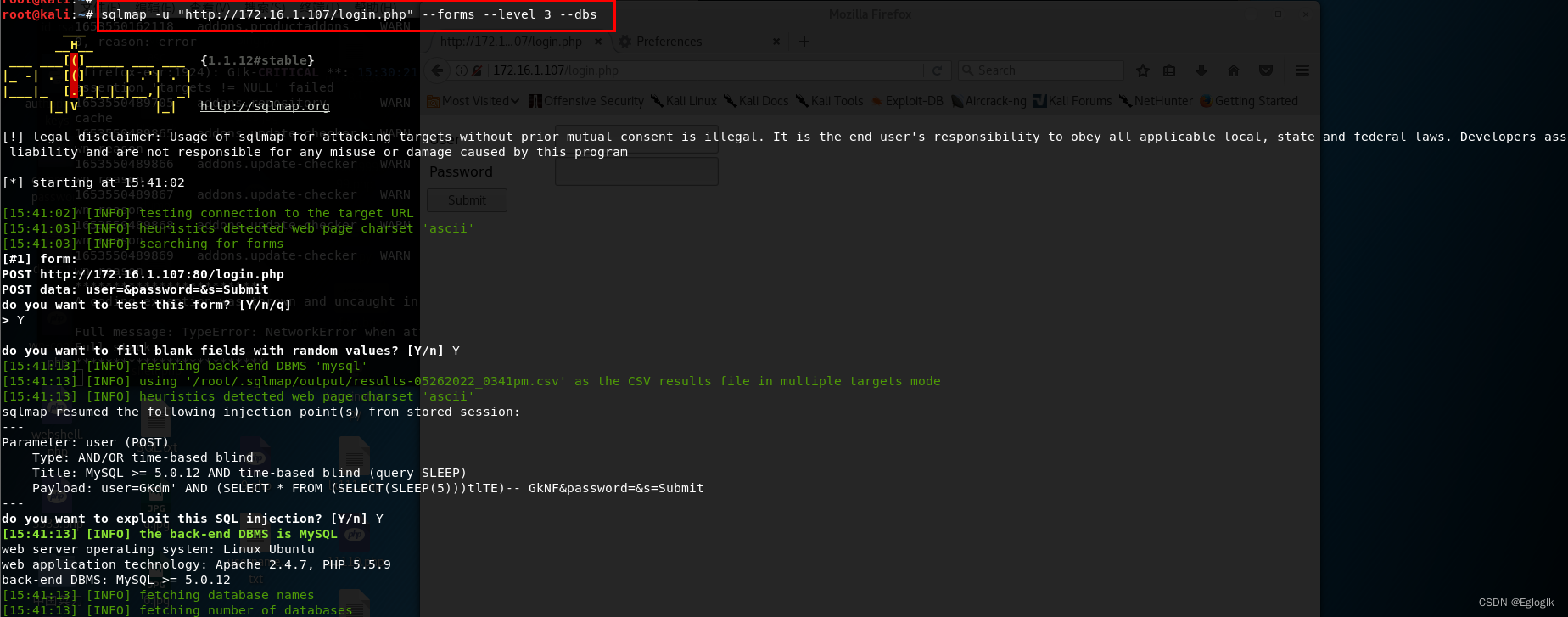Switch to the Preferences Firefox tab
The image size is (1568, 617).
pyautogui.click(x=700, y=42)
